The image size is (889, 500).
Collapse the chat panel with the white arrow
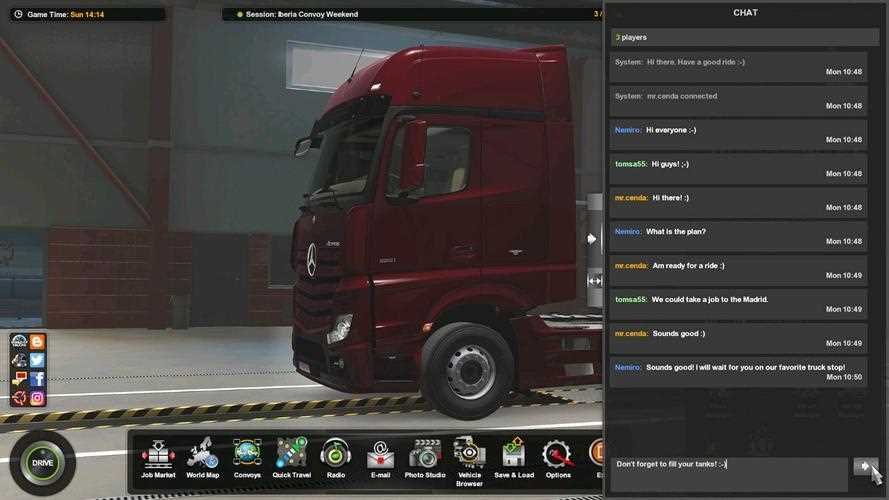pyautogui.click(x=591, y=239)
